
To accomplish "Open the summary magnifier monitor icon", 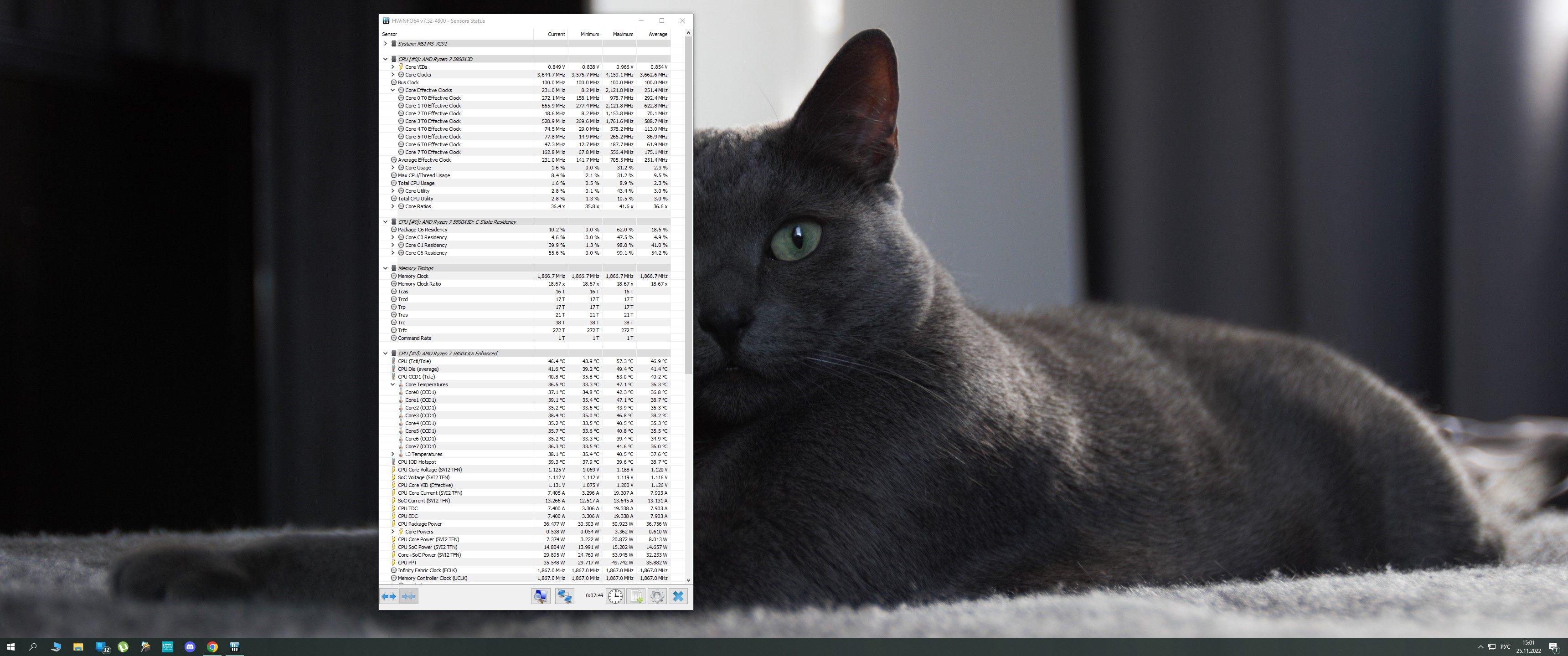I will (x=540, y=596).
